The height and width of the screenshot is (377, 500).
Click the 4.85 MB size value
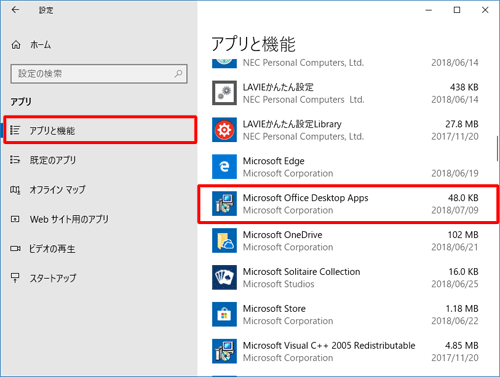(462, 346)
